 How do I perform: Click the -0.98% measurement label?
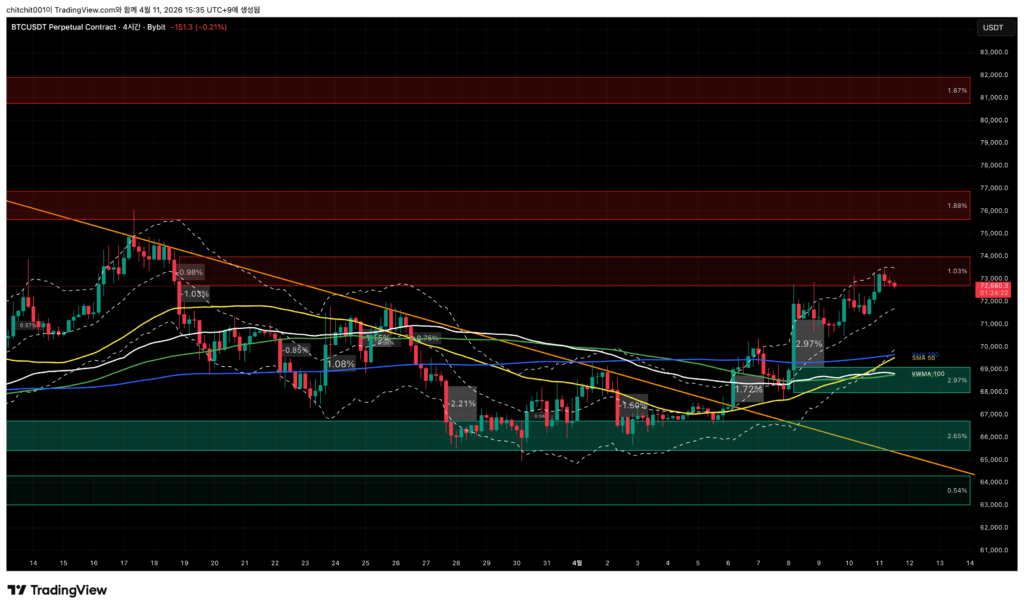pos(188,272)
